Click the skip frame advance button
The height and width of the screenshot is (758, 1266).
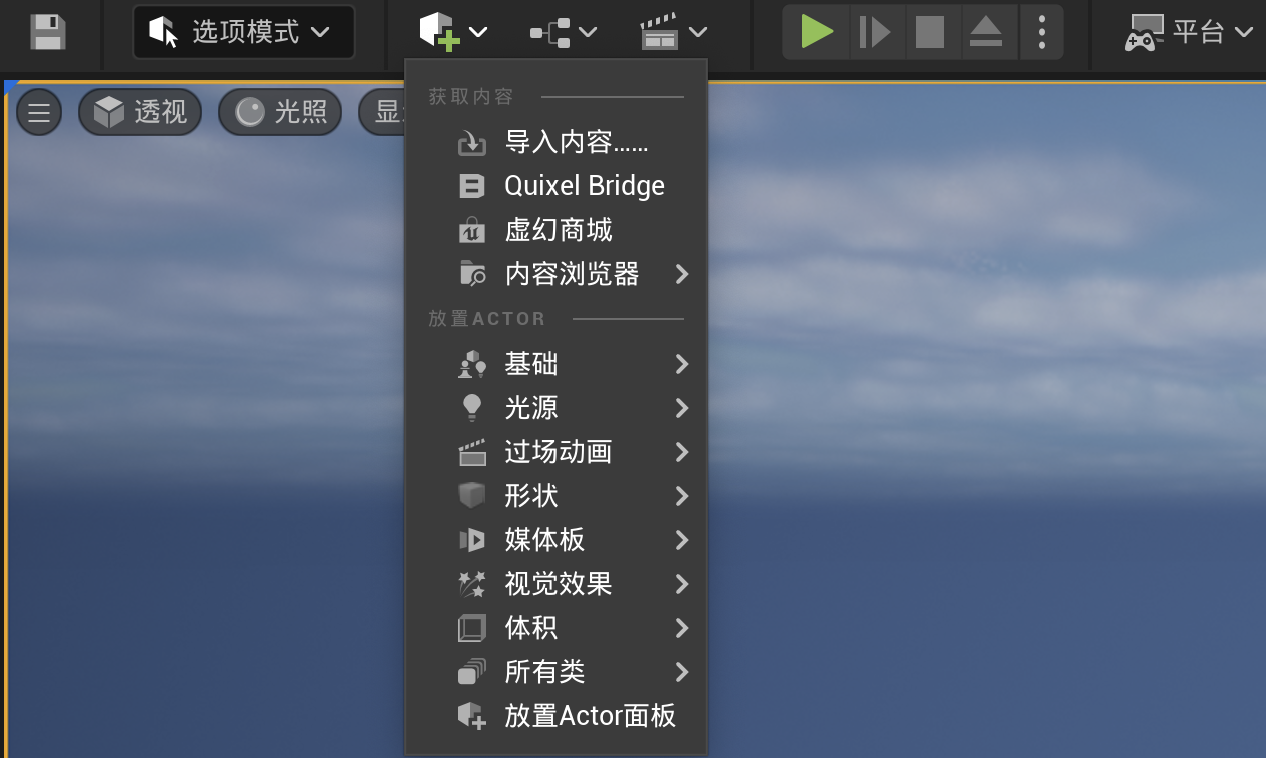click(874, 32)
